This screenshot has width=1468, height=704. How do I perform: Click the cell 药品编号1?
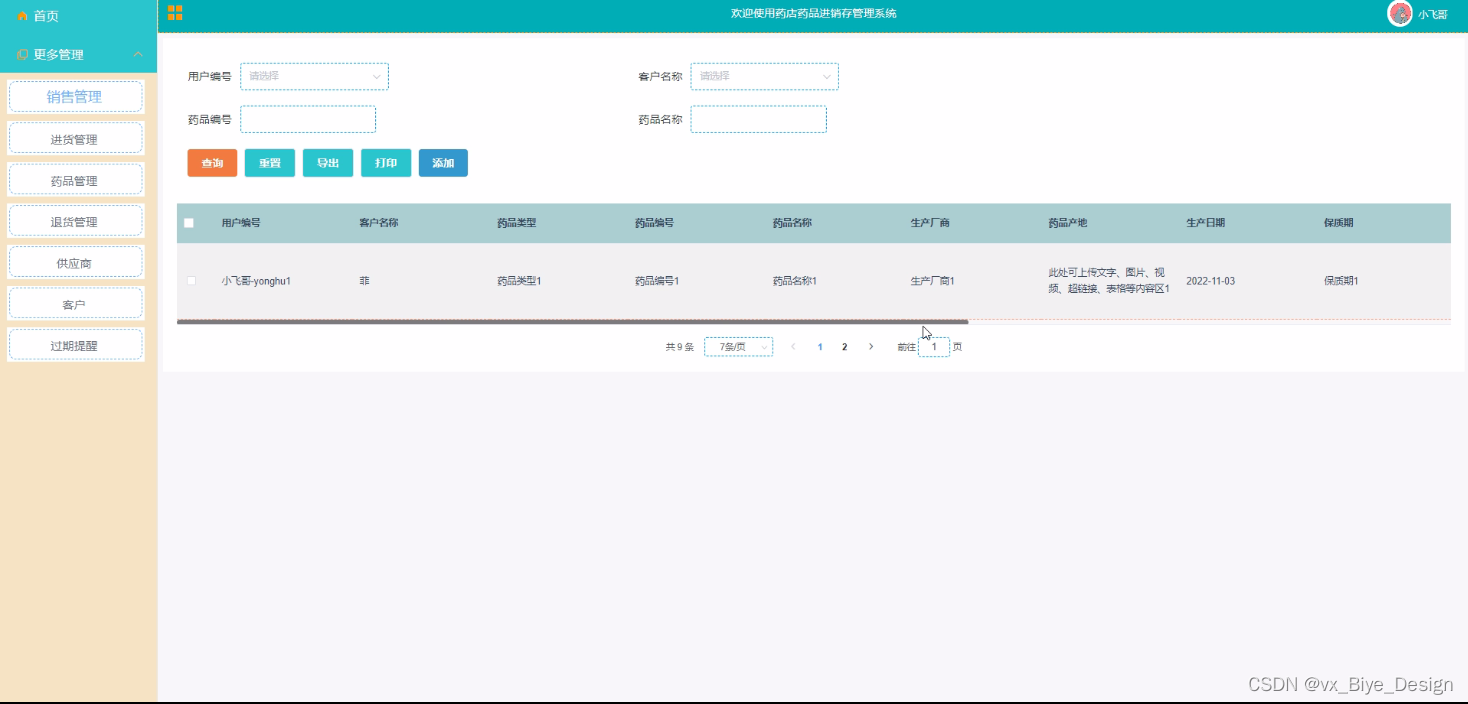click(x=657, y=281)
